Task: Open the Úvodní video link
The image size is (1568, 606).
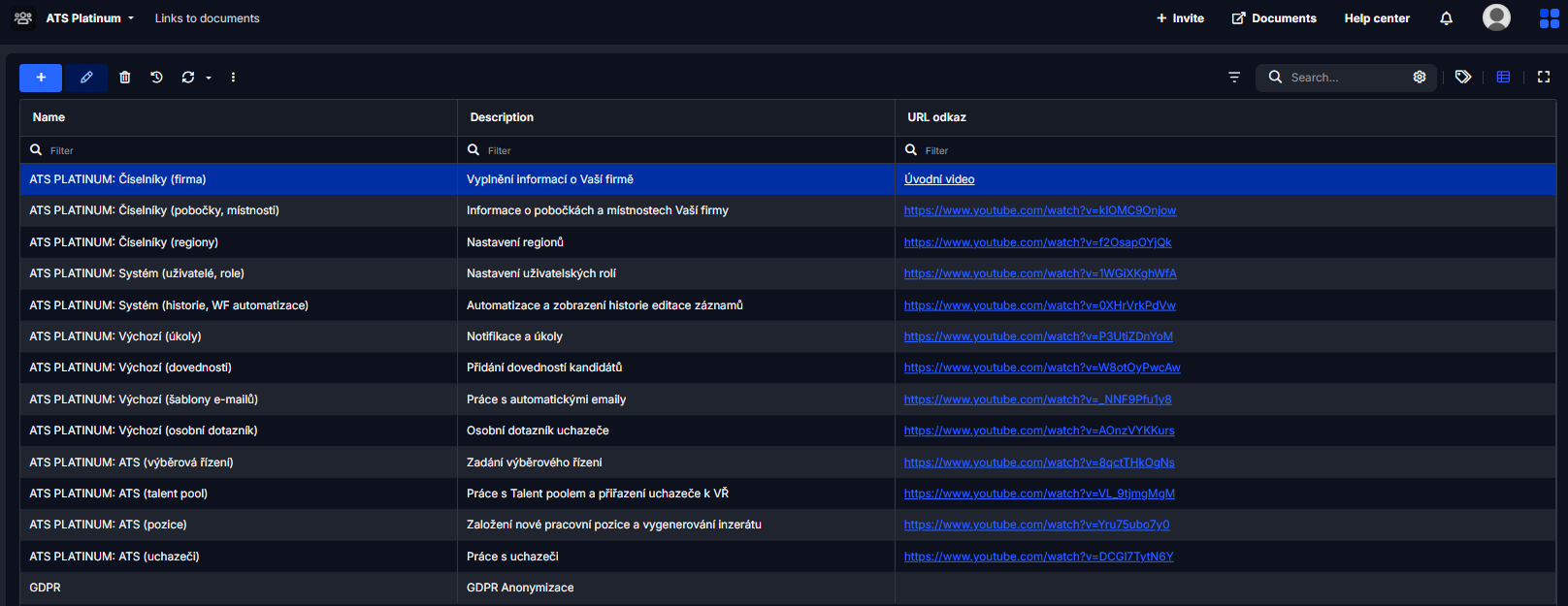Action: click(x=939, y=179)
